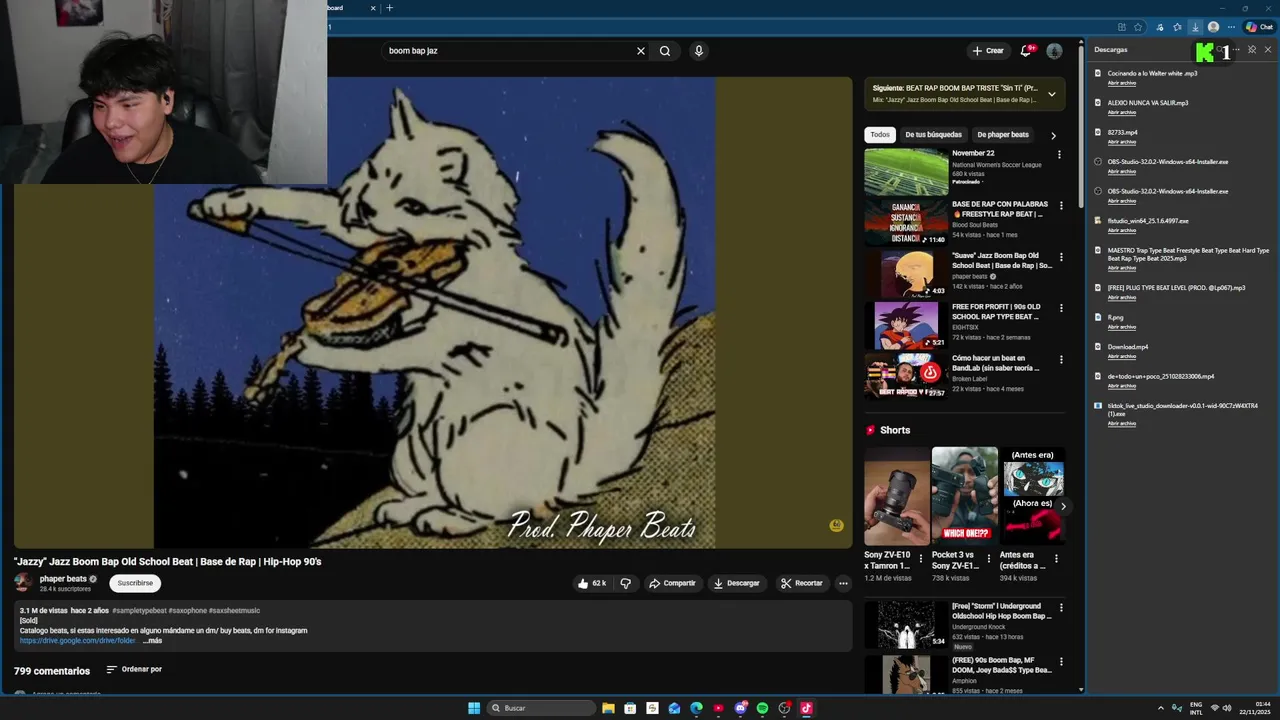Open options for Cómo hacer un beat video
This screenshot has width=1280, height=720.
point(1060,360)
